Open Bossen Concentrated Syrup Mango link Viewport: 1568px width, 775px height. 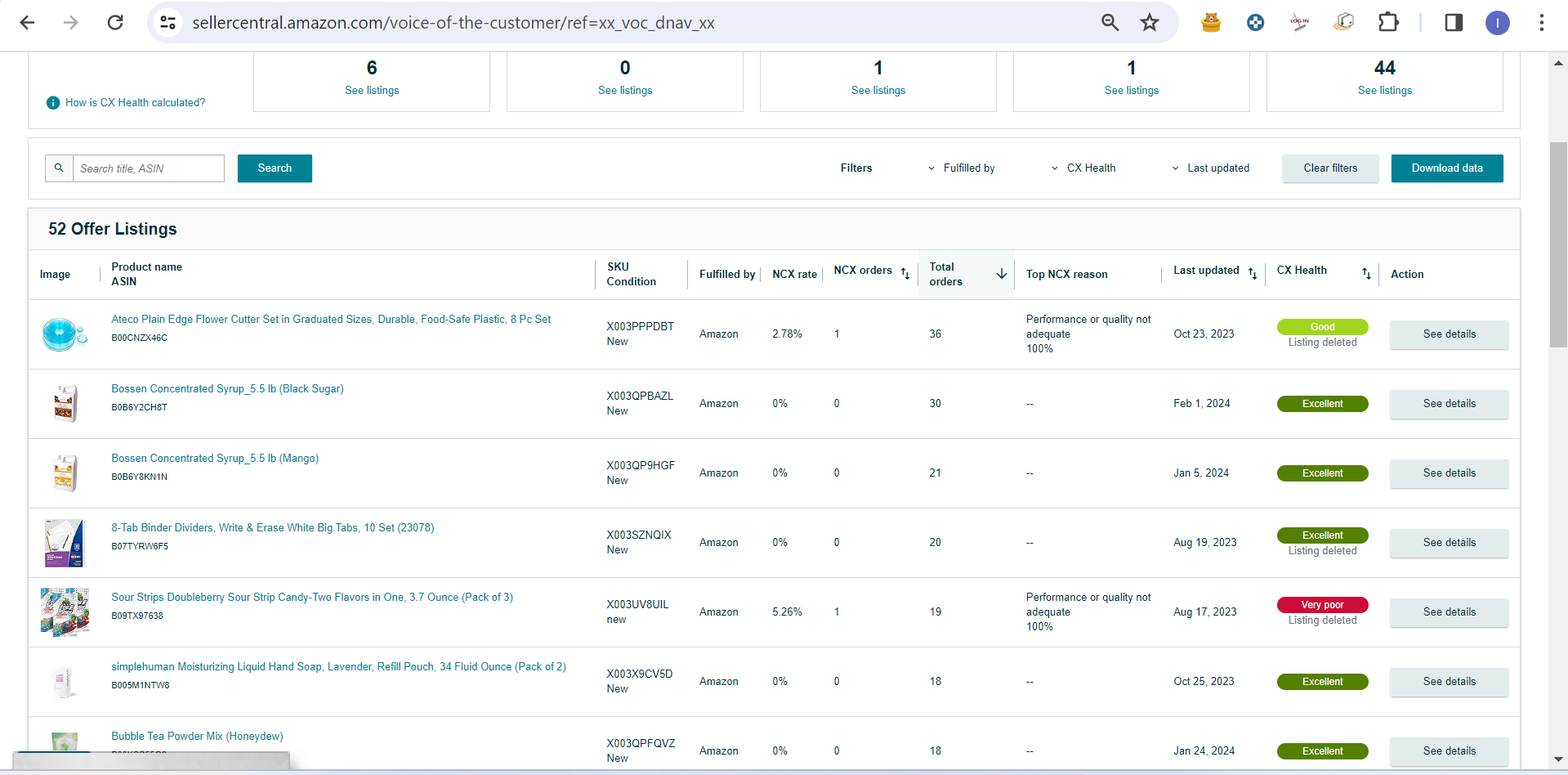point(215,459)
